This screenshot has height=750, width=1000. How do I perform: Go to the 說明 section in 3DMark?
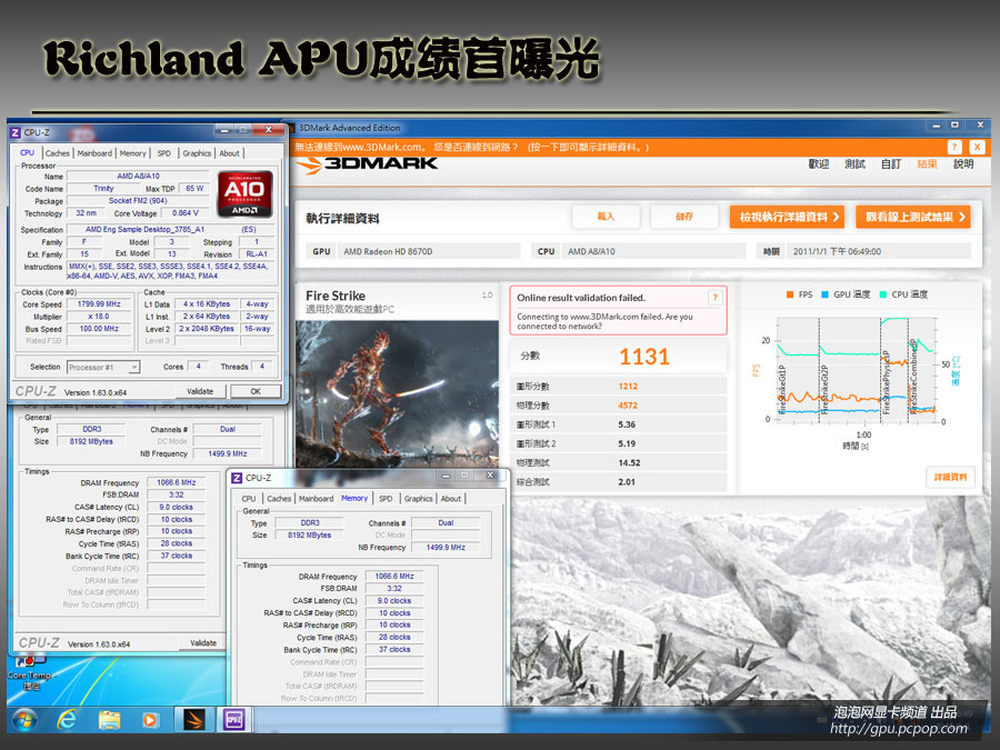point(963,165)
